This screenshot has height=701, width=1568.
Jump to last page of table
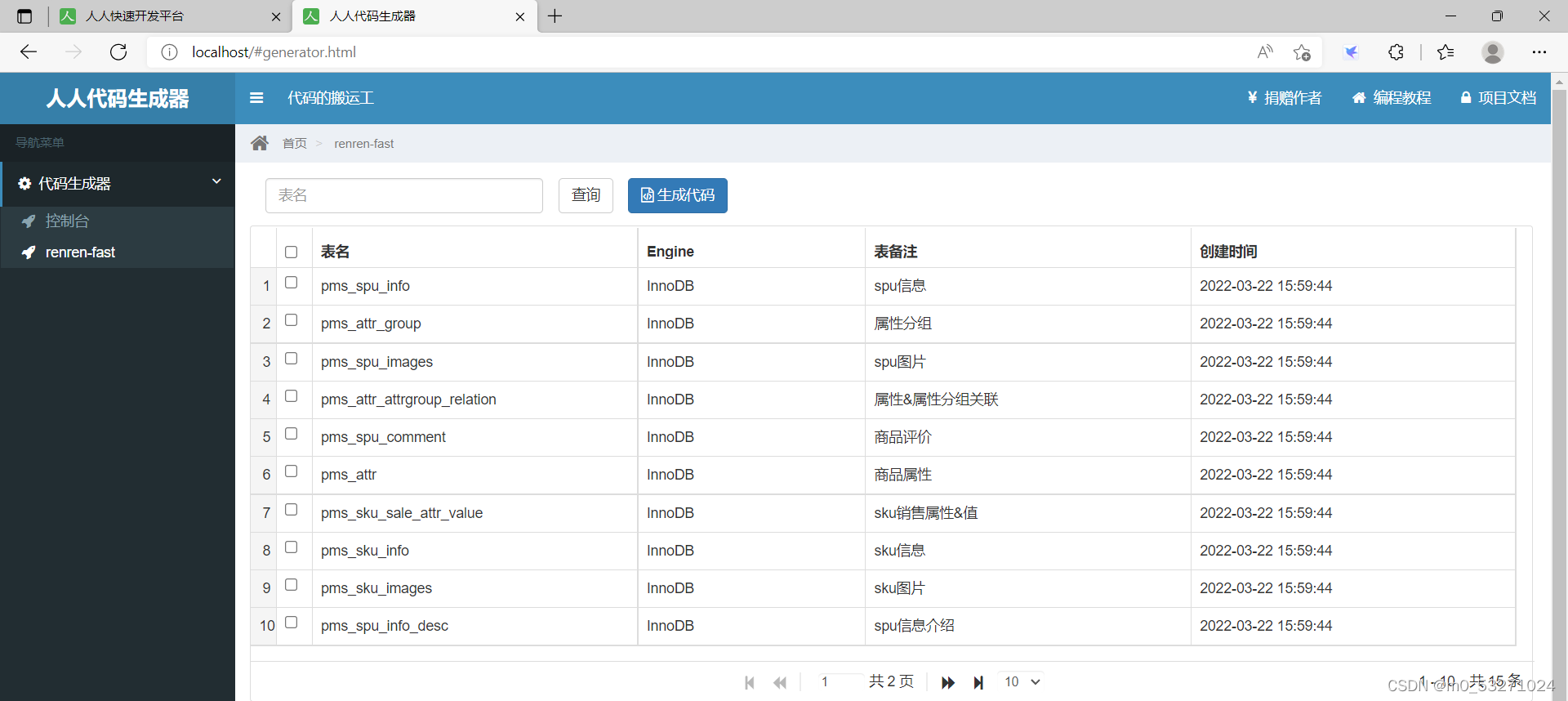(978, 682)
